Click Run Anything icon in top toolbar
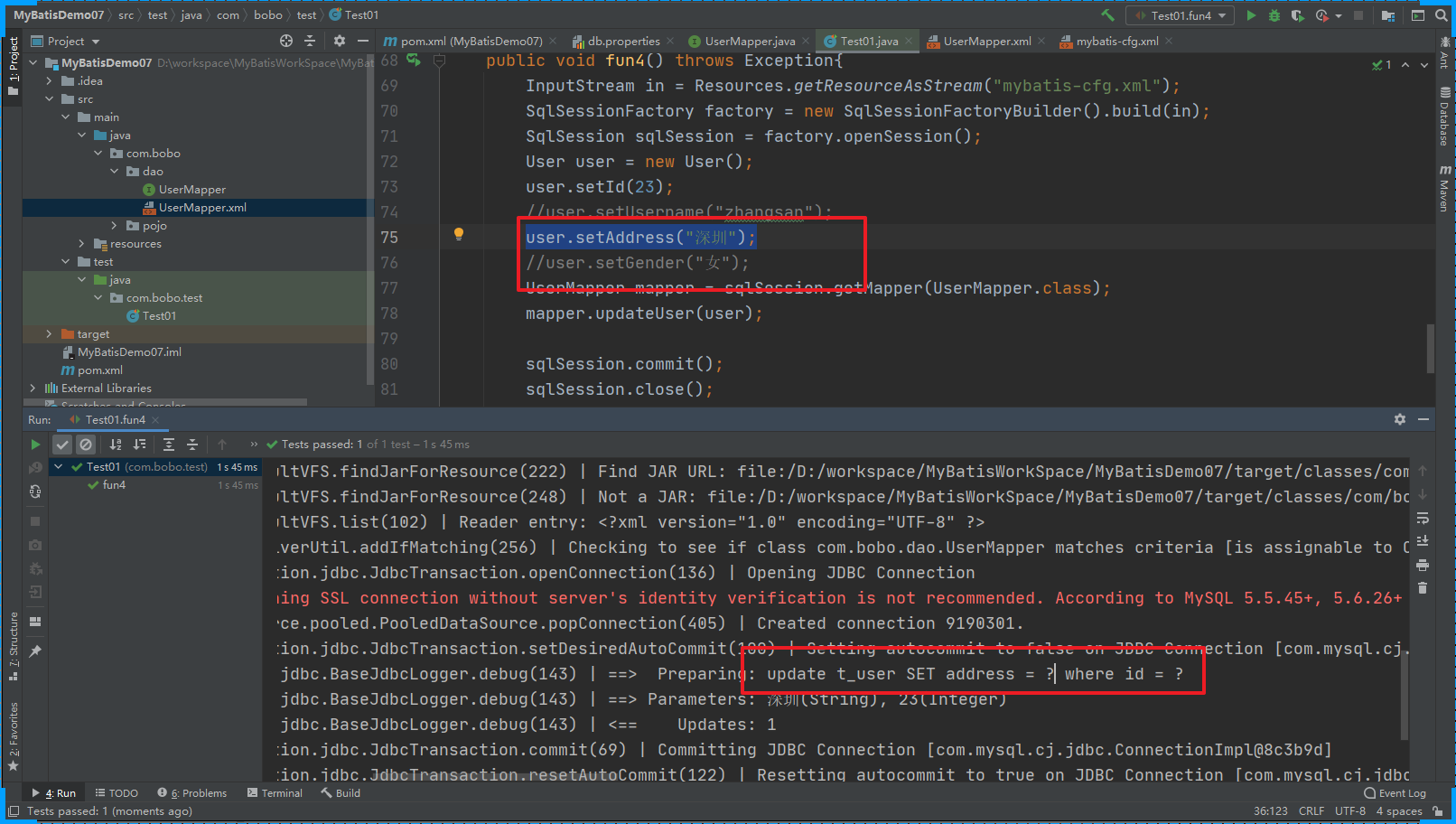Screen dimensions: 1456x824 (x=1418, y=15)
